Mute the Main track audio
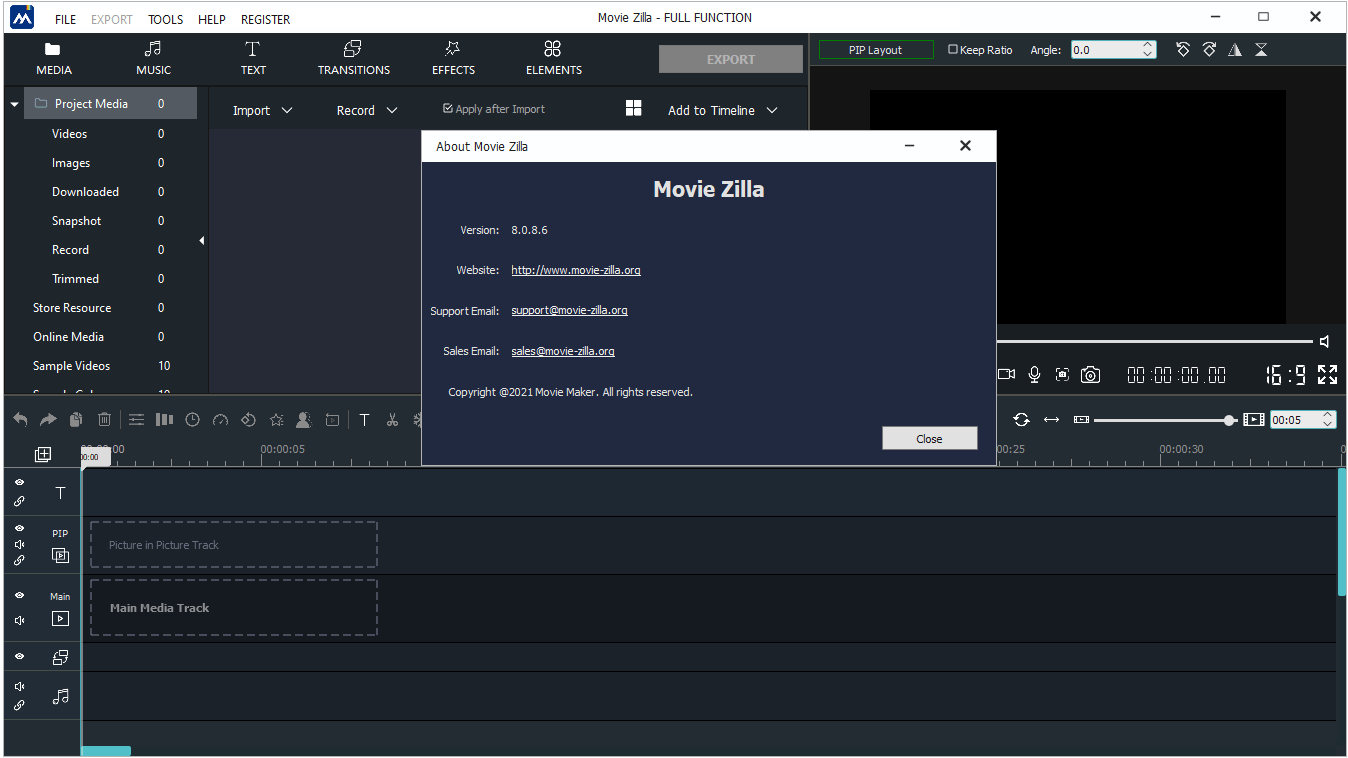 click(19, 620)
